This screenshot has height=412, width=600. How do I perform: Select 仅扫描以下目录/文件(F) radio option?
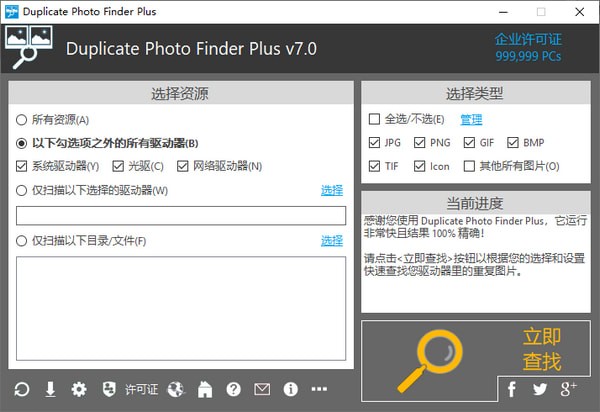coord(23,241)
